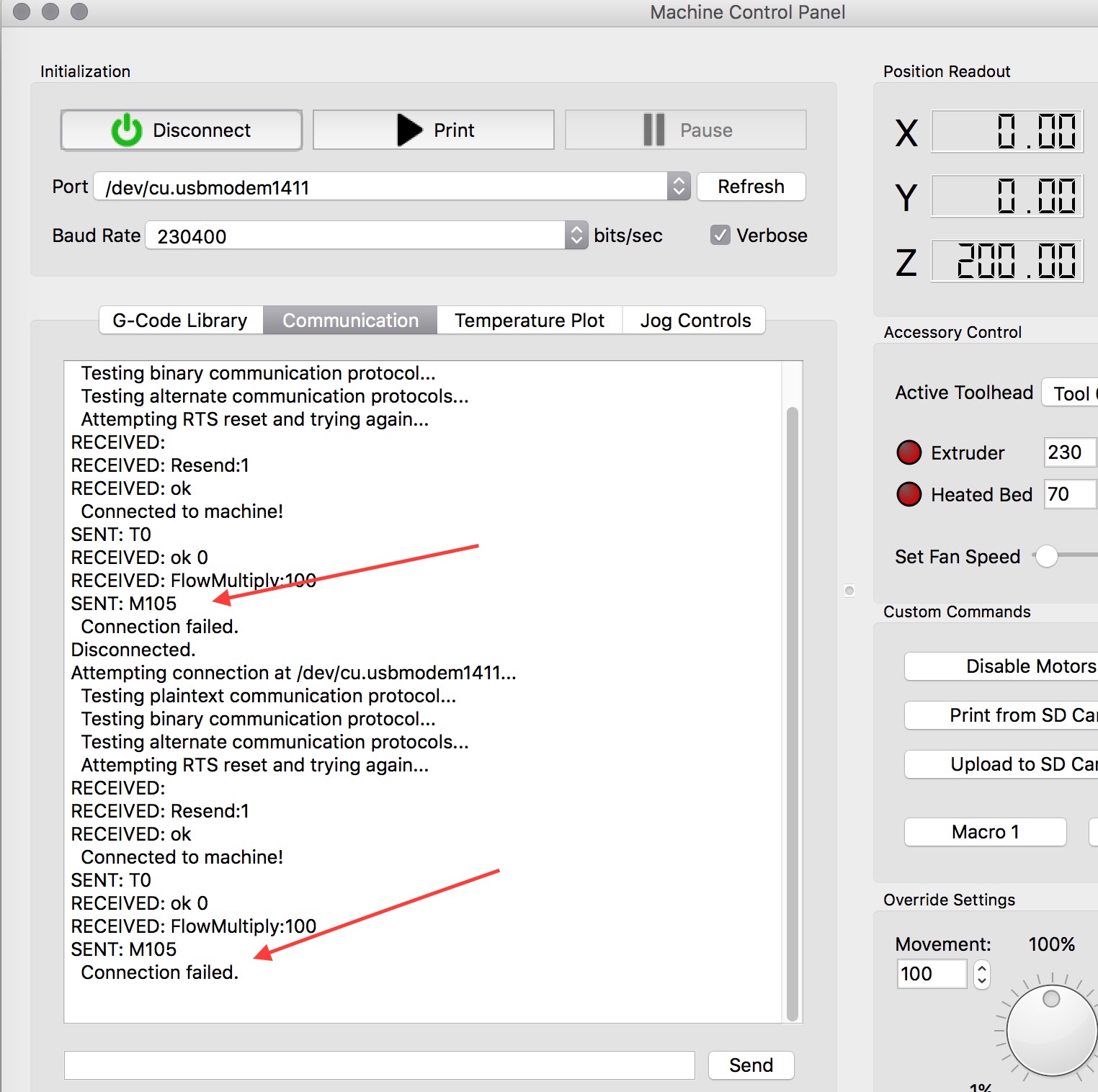Run Macro 1
This screenshot has height=1092, width=1098.
(x=985, y=832)
